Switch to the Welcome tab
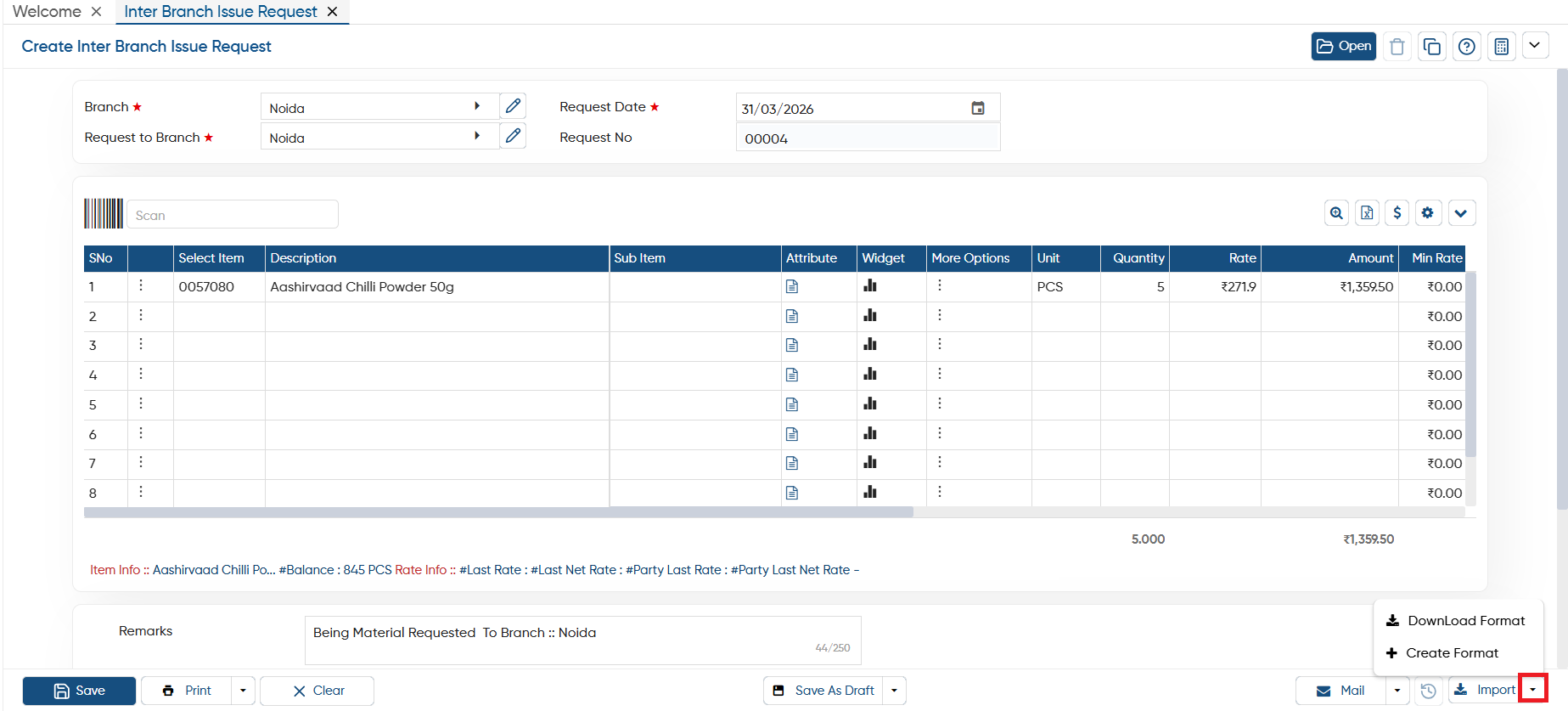 point(47,12)
